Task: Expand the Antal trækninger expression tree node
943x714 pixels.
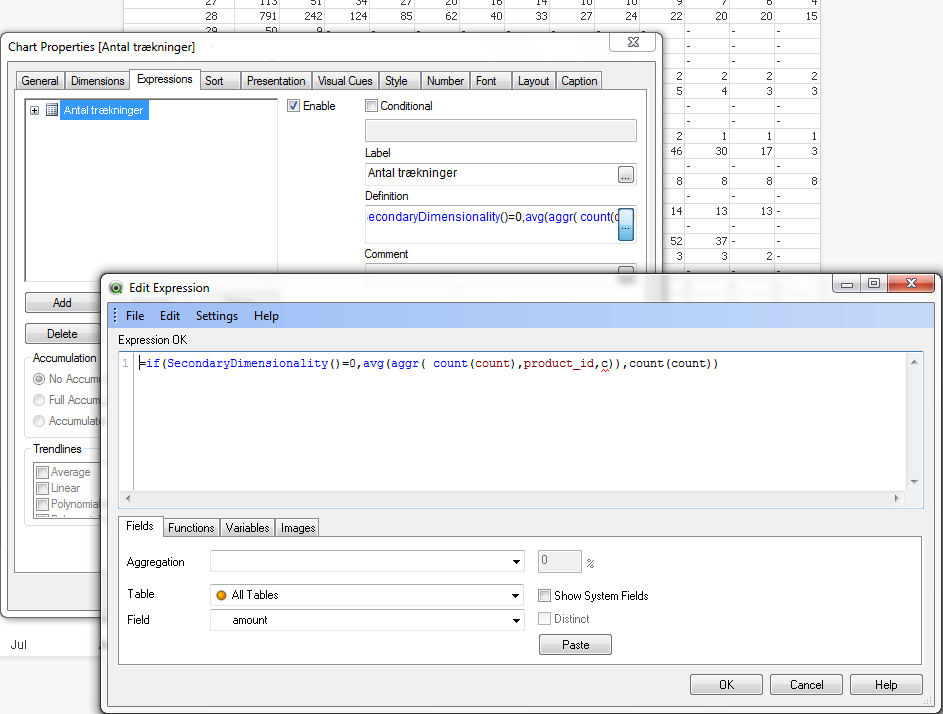Action: 35,111
